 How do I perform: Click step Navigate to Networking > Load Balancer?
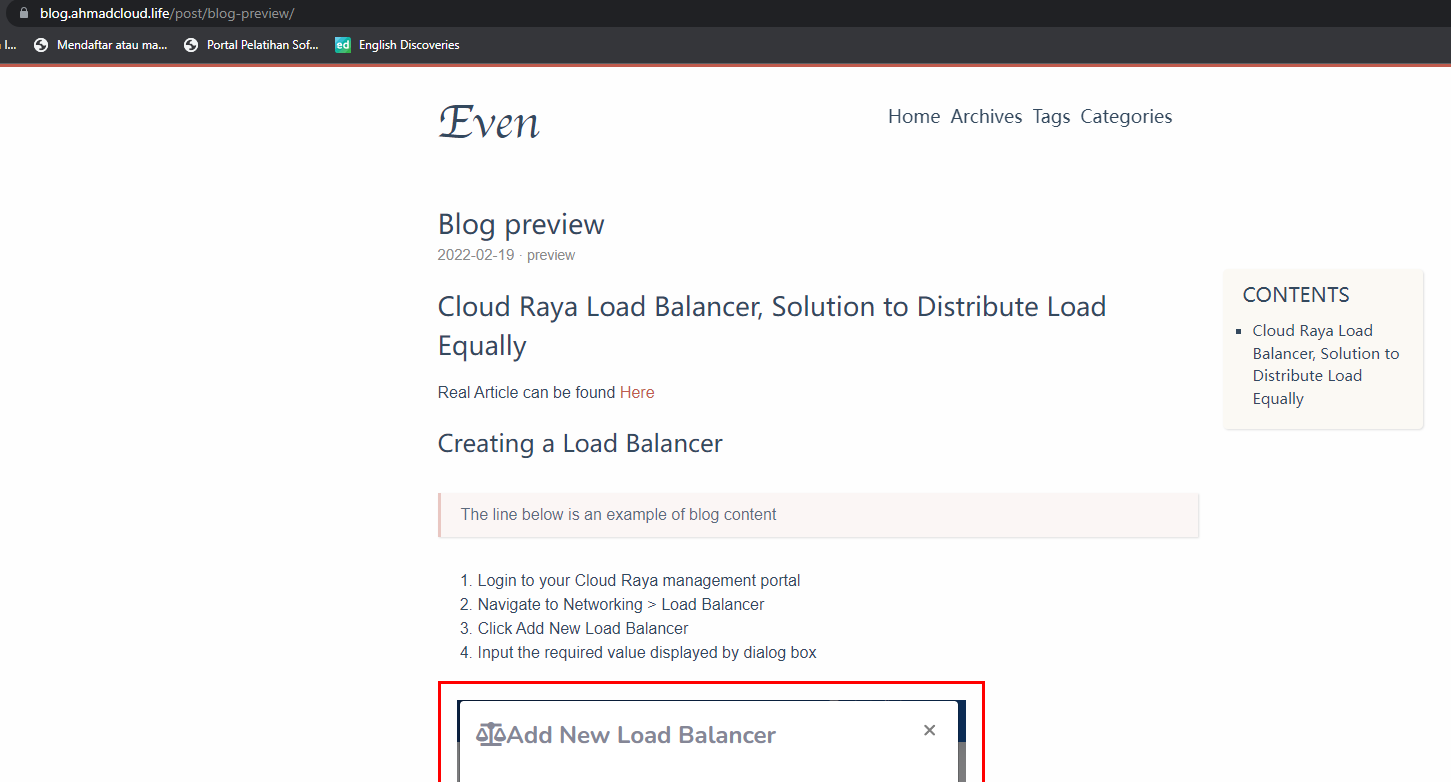coord(621,604)
